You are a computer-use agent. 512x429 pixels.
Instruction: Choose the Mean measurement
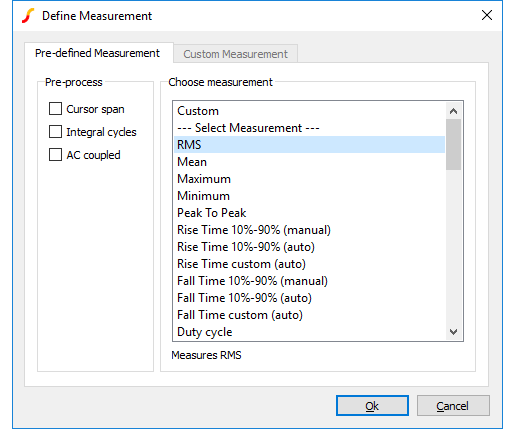click(309, 162)
